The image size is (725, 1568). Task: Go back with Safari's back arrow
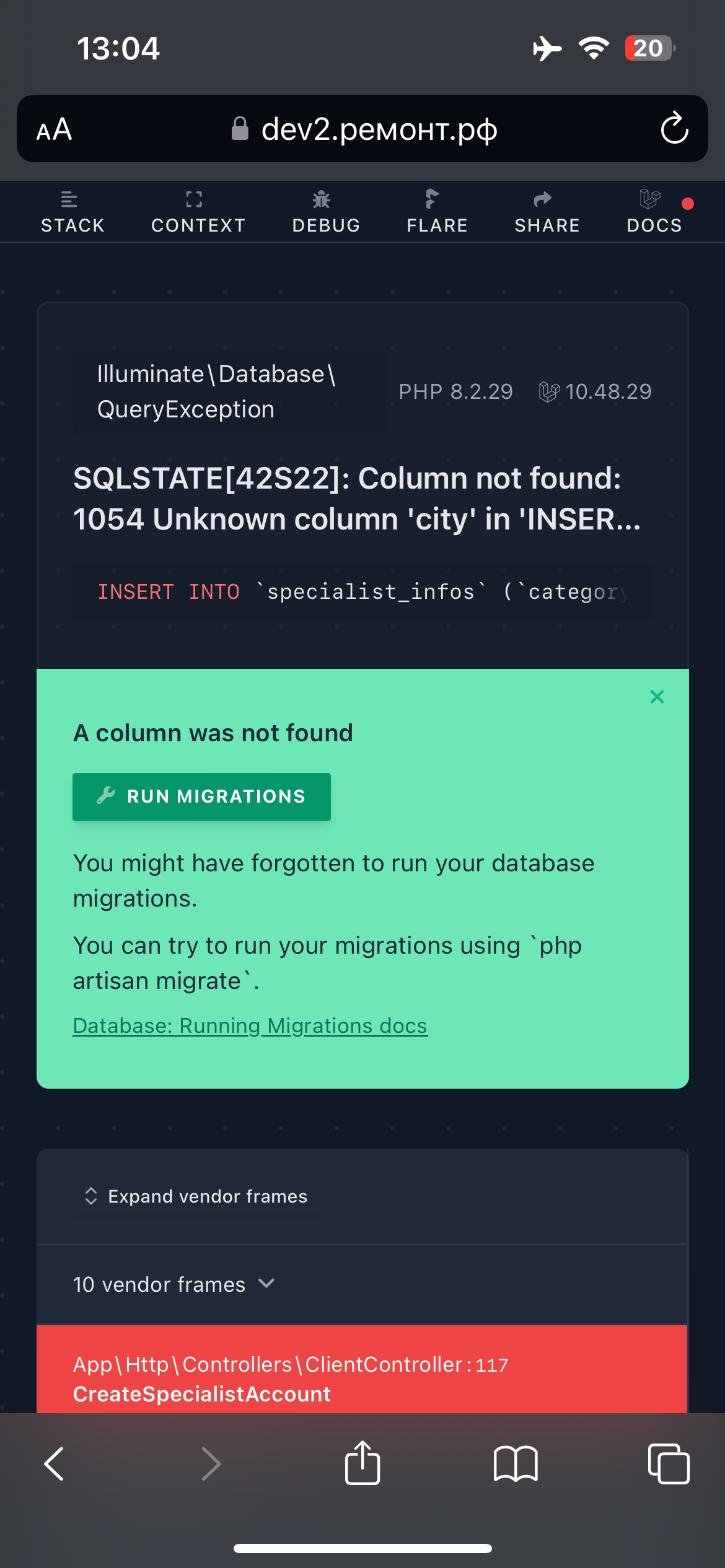click(55, 1464)
